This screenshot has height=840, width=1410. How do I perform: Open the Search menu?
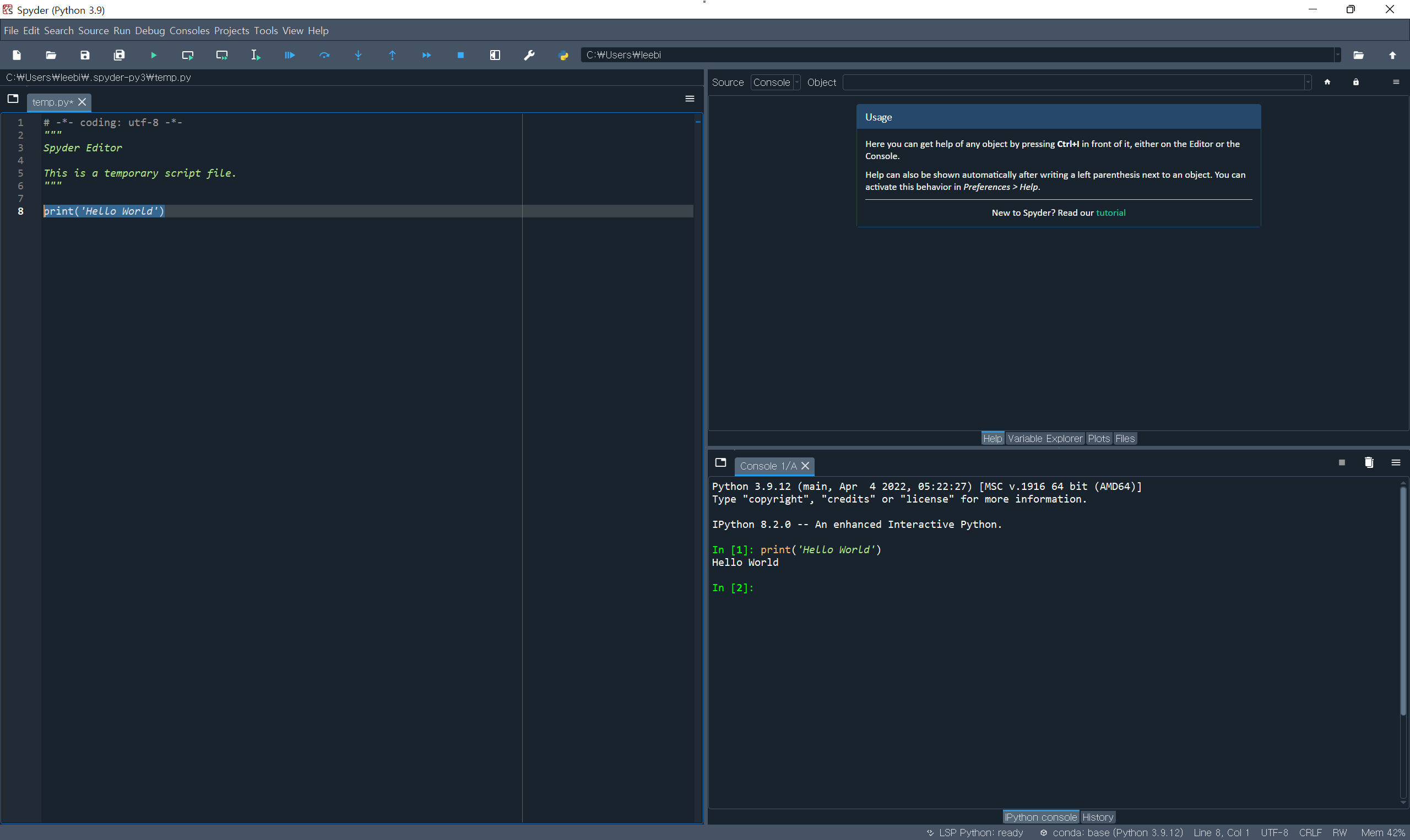tap(59, 31)
